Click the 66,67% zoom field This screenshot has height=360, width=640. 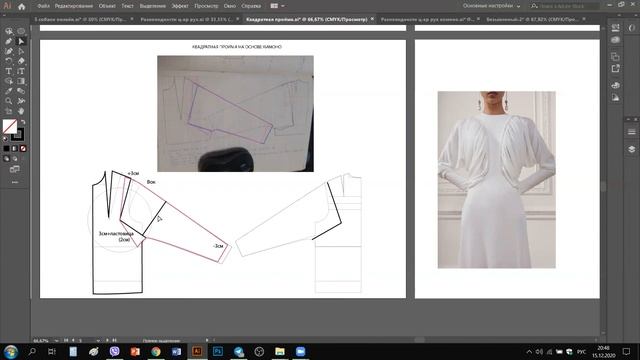pos(41,340)
